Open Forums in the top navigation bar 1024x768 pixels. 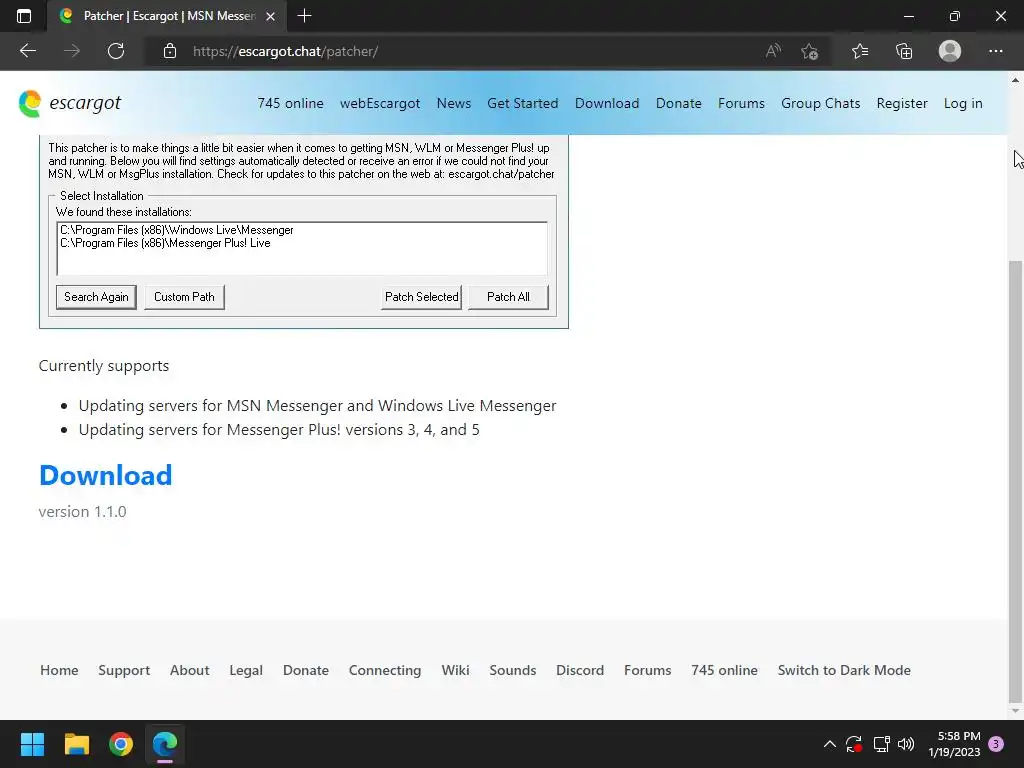click(741, 103)
